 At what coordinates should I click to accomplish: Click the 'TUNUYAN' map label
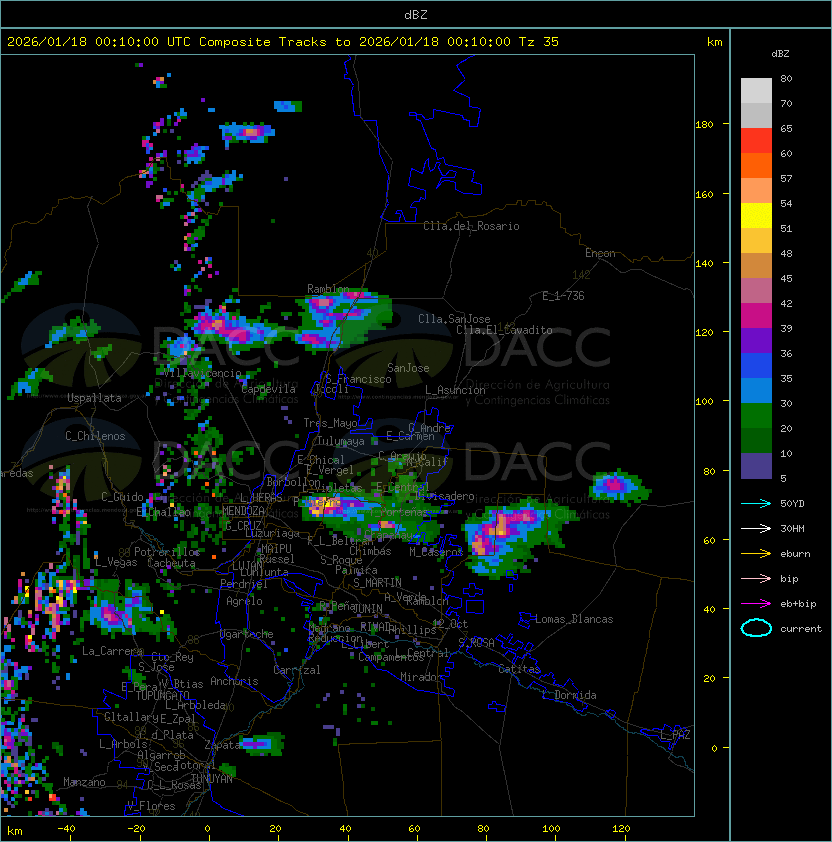click(212, 779)
